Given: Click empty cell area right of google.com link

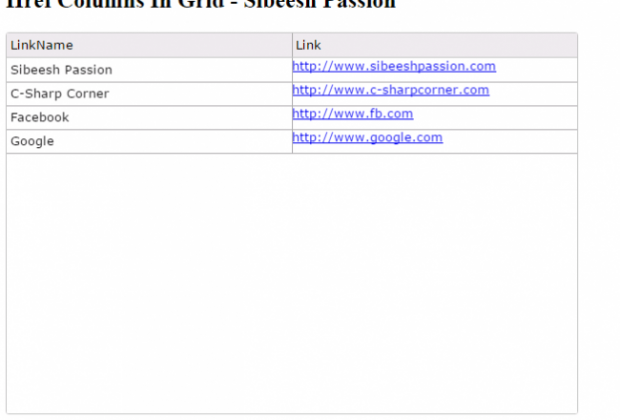Looking at the screenshot, I should [510, 141].
